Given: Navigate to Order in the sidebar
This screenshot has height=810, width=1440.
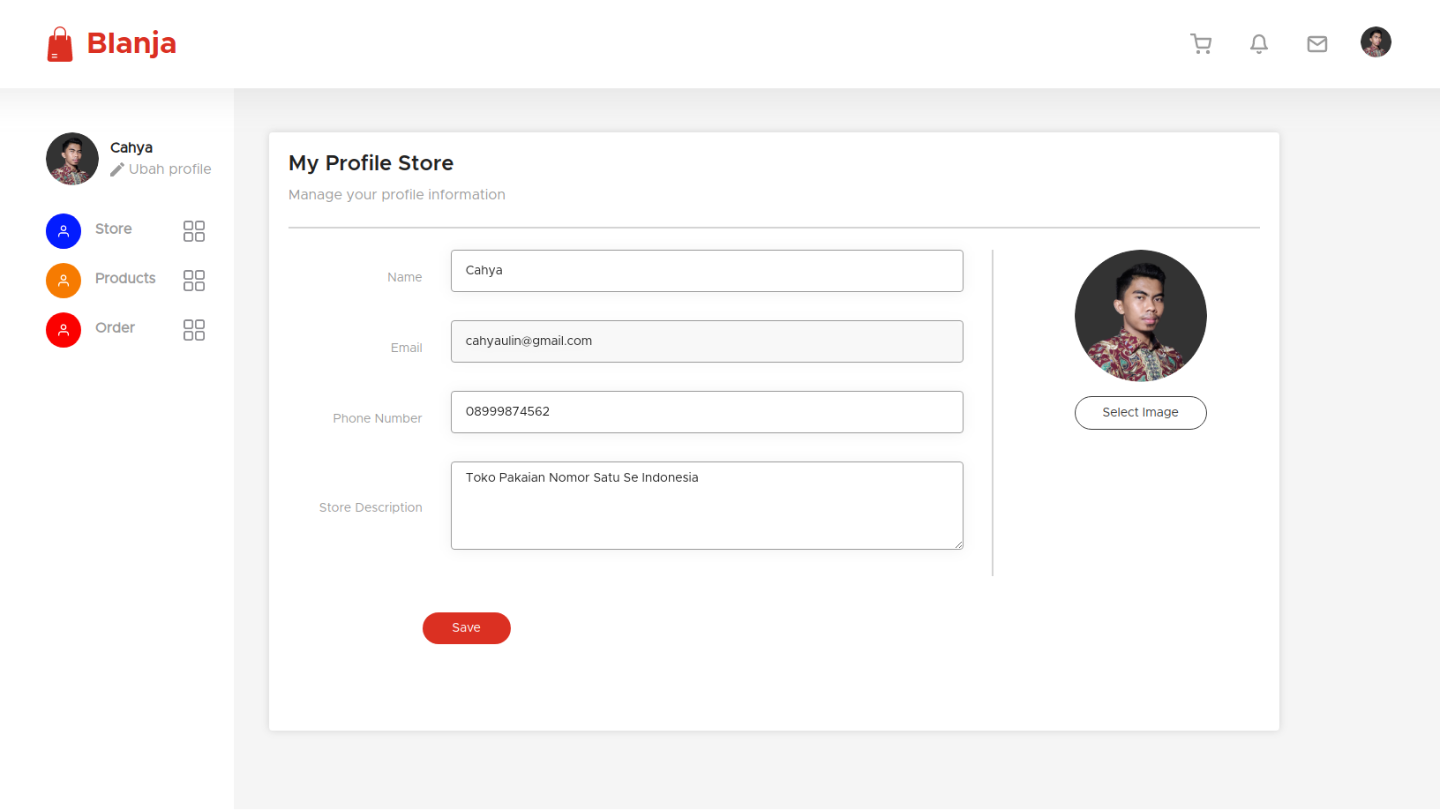Looking at the screenshot, I should (115, 327).
